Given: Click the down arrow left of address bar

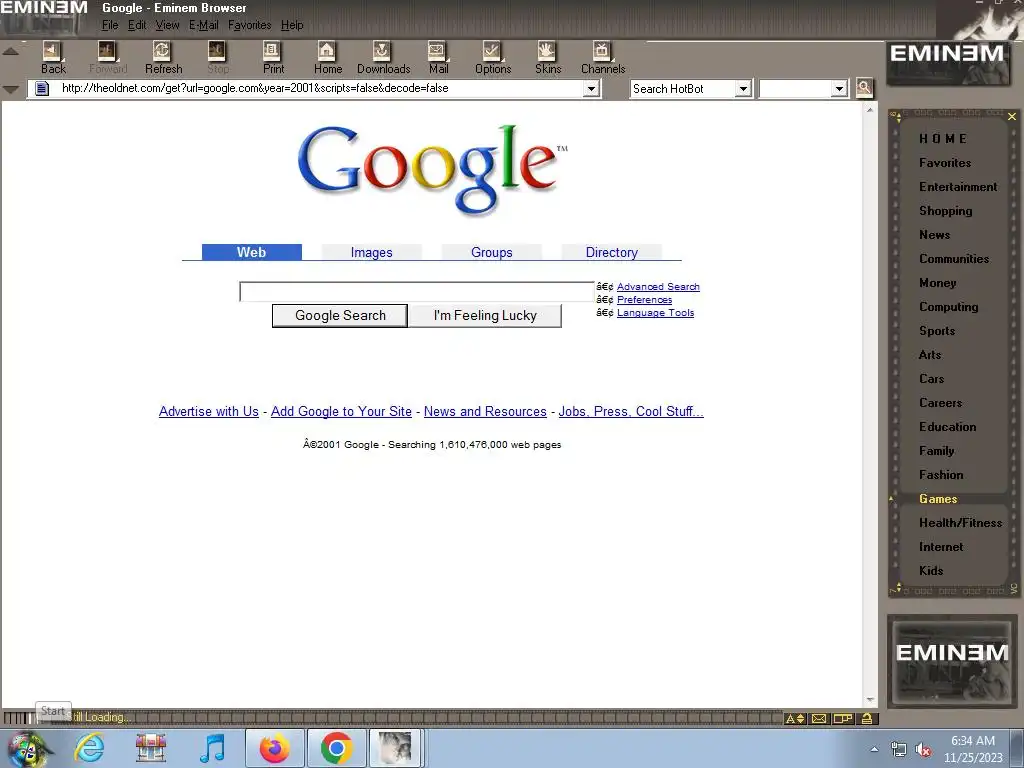Looking at the screenshot, I should tap(10, 89).
